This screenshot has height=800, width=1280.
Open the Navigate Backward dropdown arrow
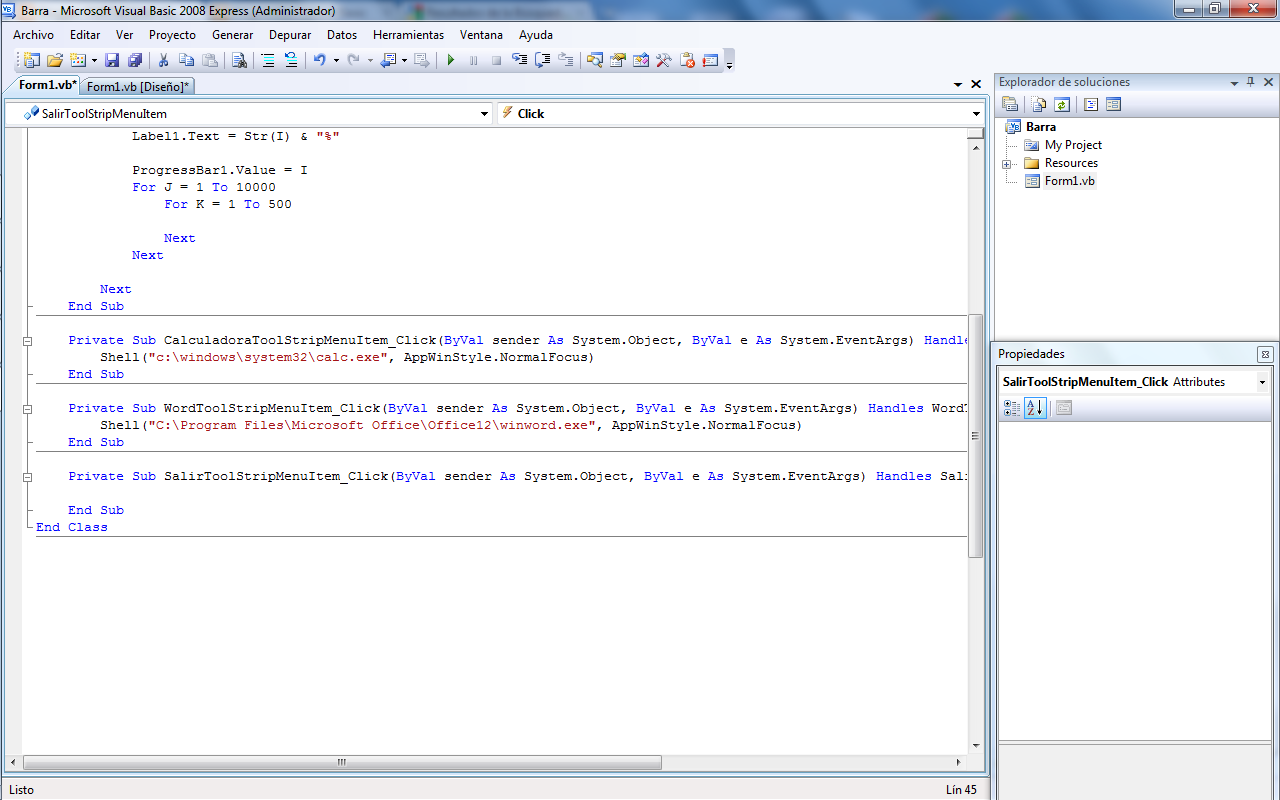pyautogui.click(x=404, y=60)
